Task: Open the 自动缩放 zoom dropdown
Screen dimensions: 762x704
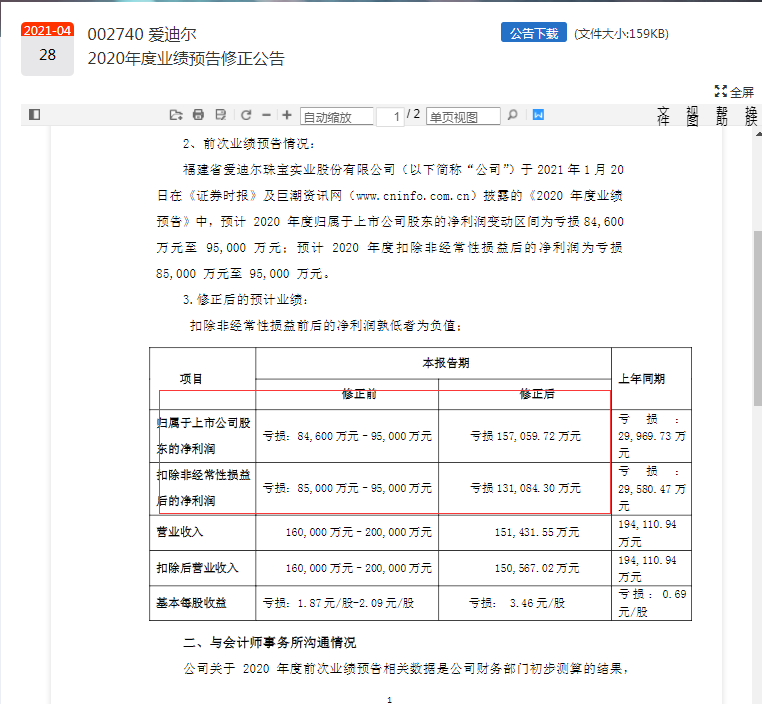Action: pos(337,117)
